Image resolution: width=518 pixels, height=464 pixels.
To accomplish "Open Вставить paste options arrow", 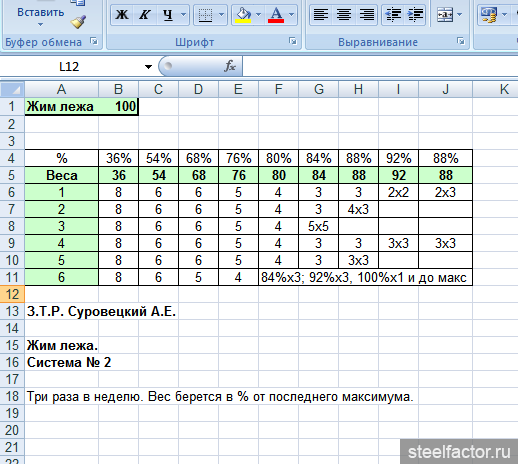I will (x=40, y=24).
